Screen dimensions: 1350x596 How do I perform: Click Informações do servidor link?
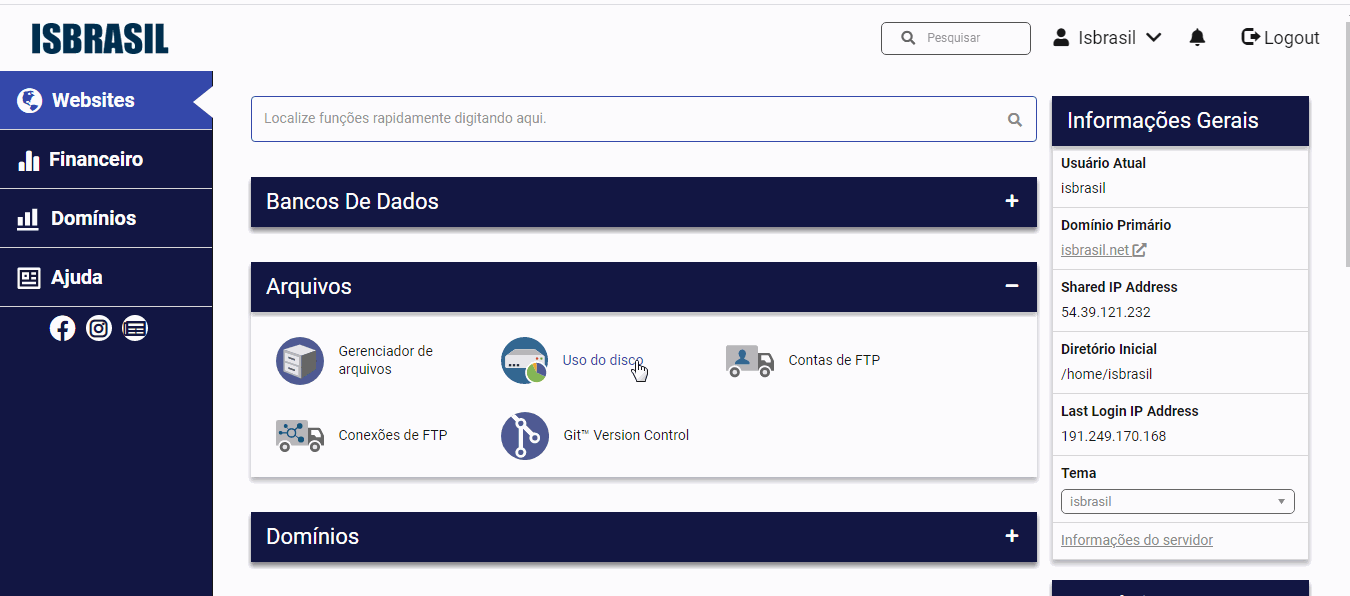[1137, 539]
